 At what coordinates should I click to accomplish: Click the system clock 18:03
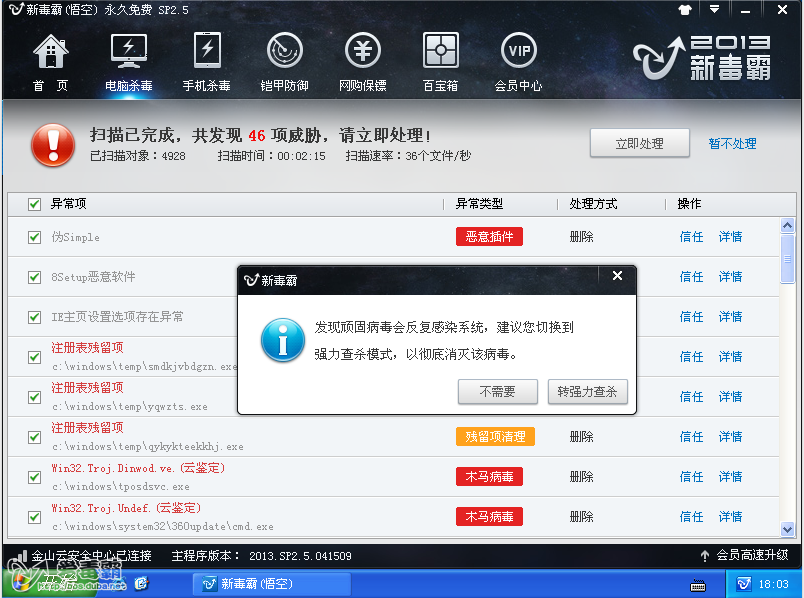(x=773, y=584)
